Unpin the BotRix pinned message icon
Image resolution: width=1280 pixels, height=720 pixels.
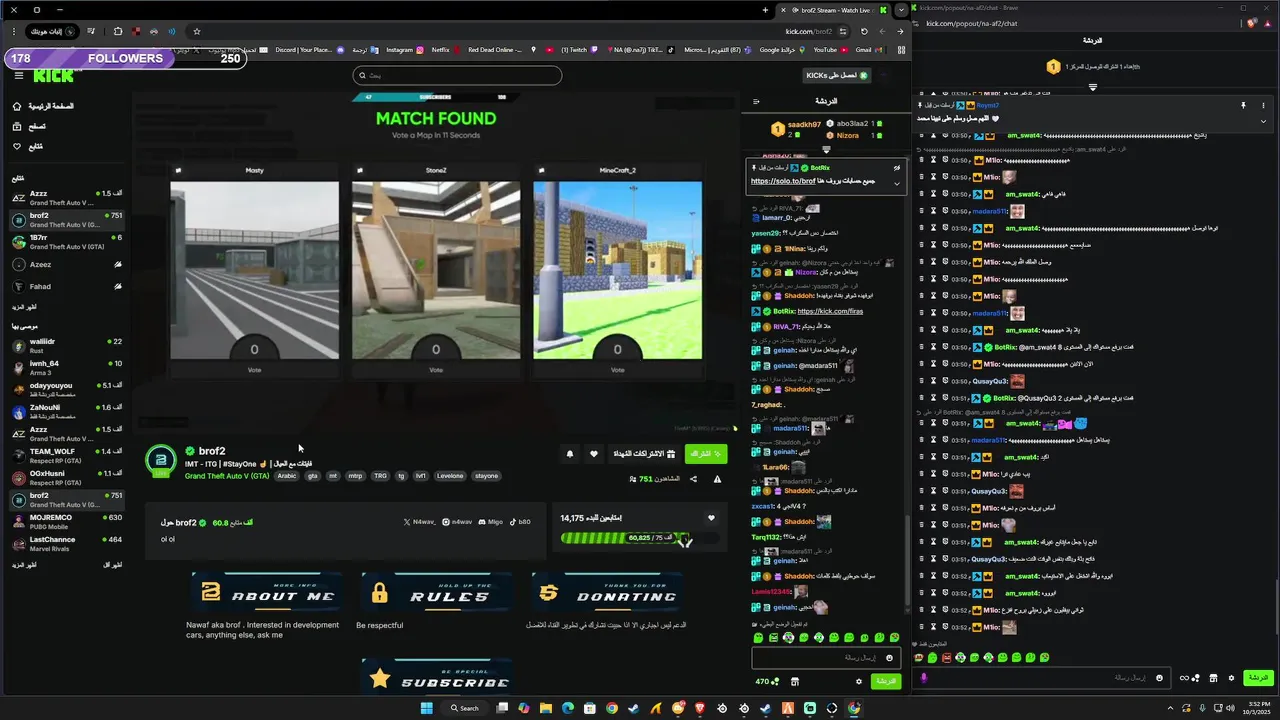[x=897, y=168]
